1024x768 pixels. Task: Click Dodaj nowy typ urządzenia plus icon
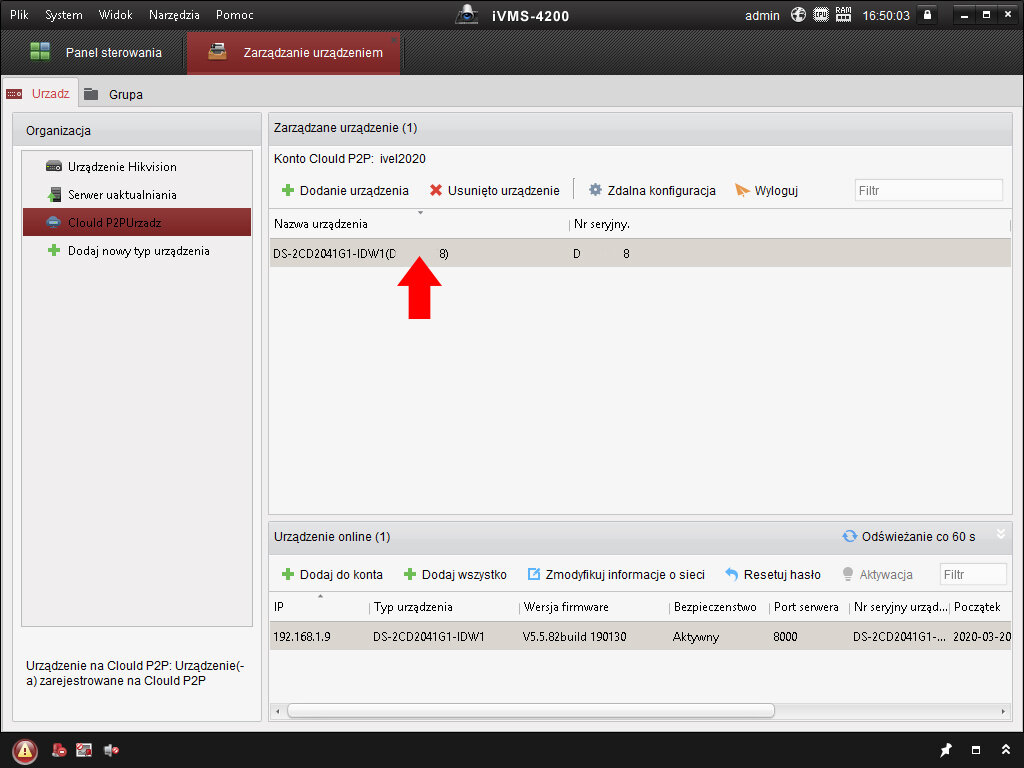pos(54,251)
